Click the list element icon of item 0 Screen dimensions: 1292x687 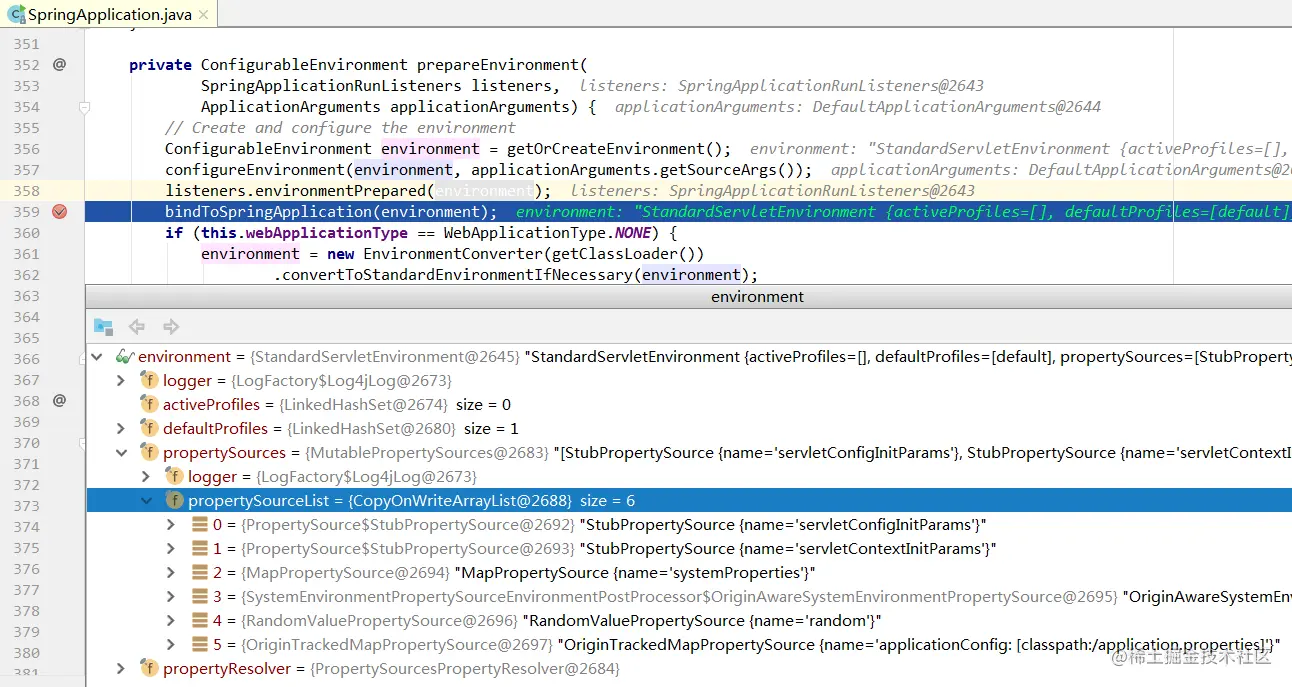(200, 524)
